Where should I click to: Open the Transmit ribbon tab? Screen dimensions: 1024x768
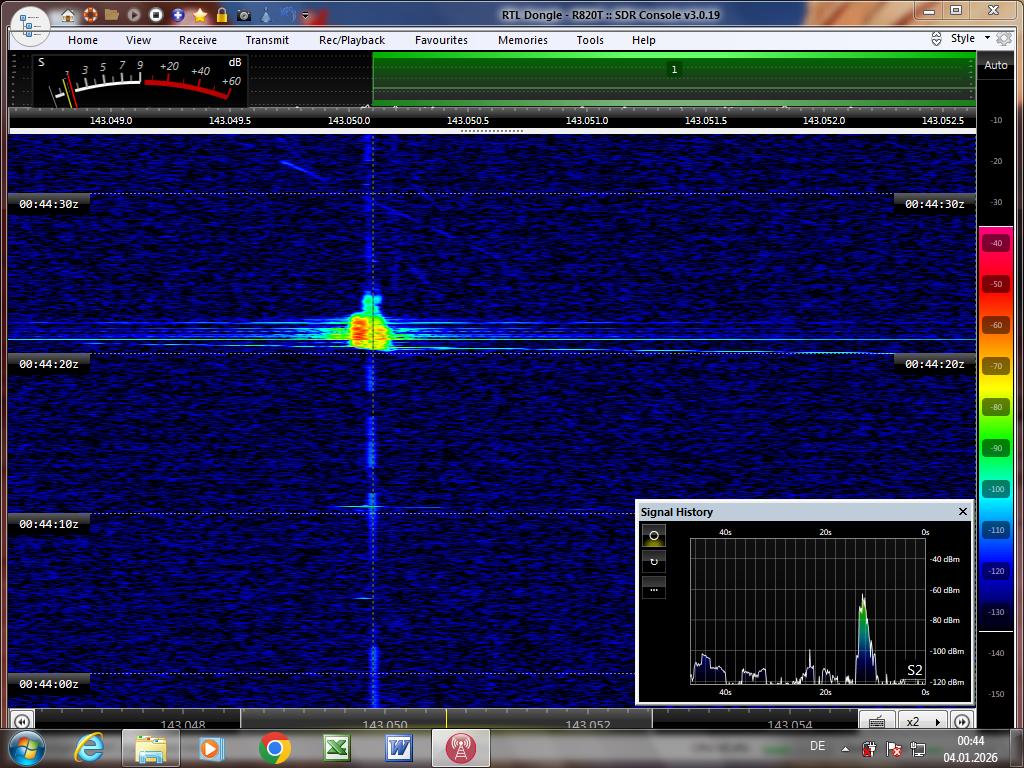click(x=267, y=40)
